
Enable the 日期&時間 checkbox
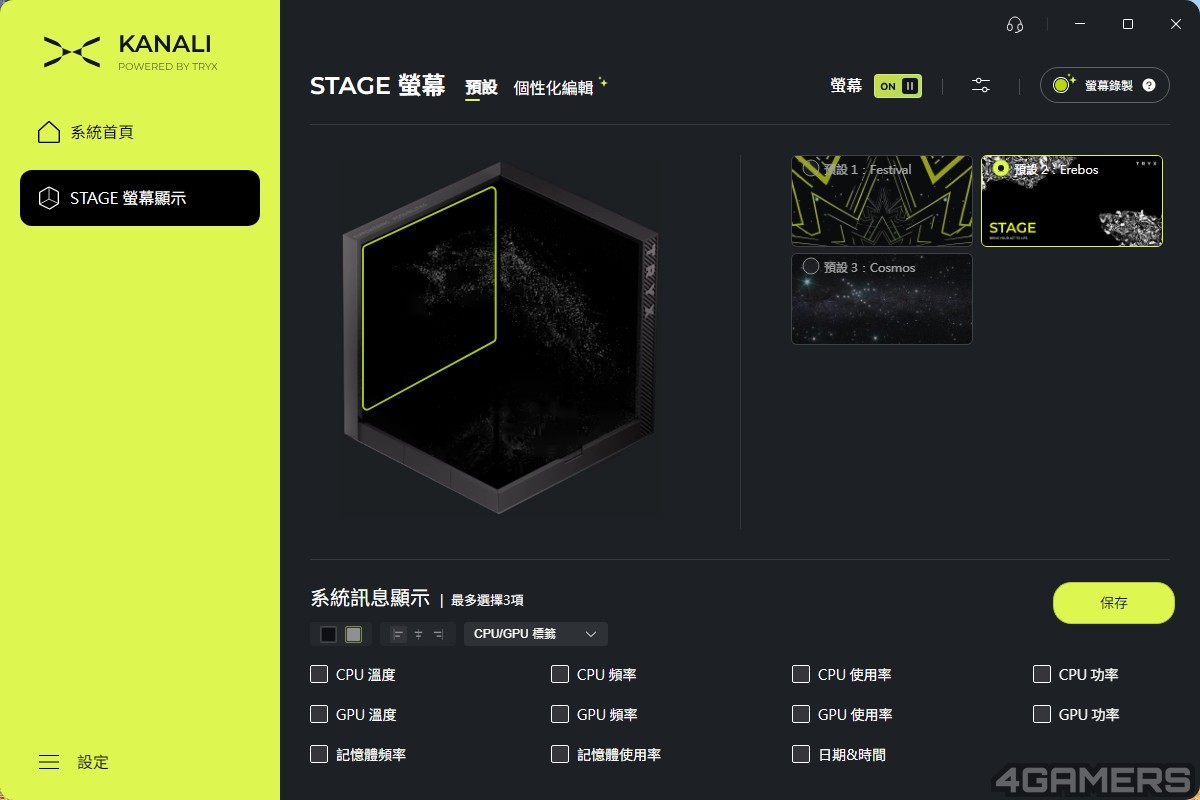click(801, 754)
